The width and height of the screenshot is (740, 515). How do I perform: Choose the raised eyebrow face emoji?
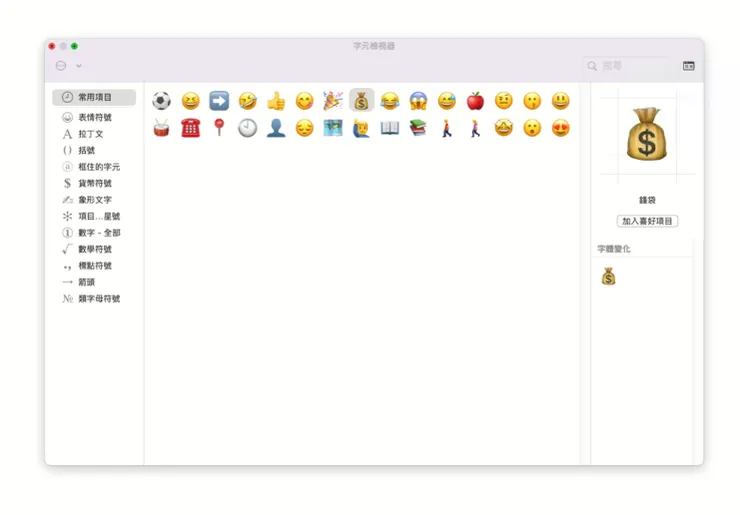tap(504, 101)
